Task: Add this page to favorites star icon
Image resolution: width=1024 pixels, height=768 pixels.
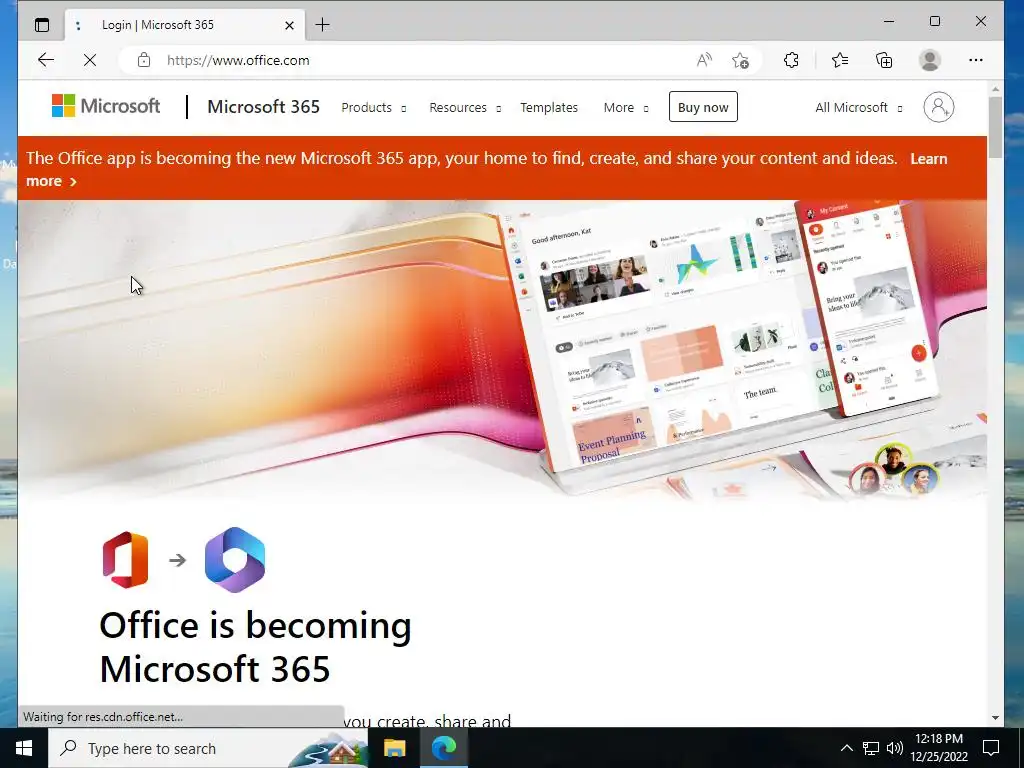Action: coord(740,60)
